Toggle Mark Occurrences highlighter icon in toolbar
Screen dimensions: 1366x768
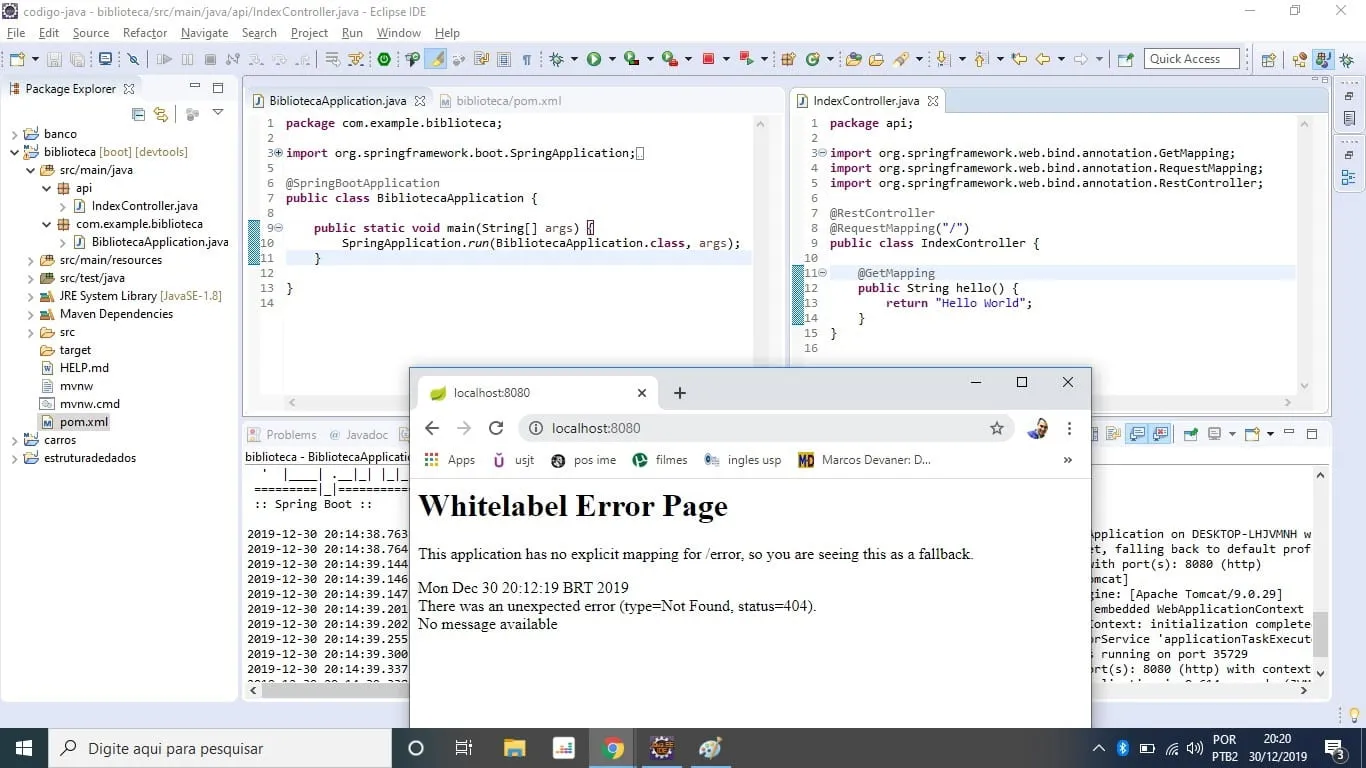tap(436, 59)
